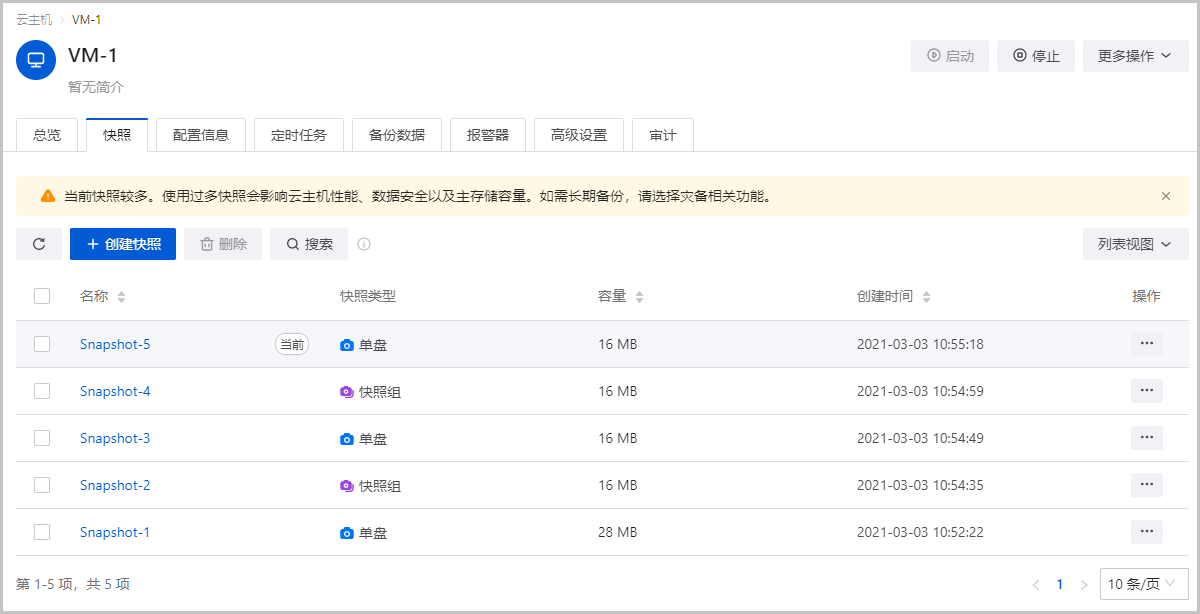Click the info icon beside the search button
The width and height of the screenshot is (1200, 614).
point(364,243)
